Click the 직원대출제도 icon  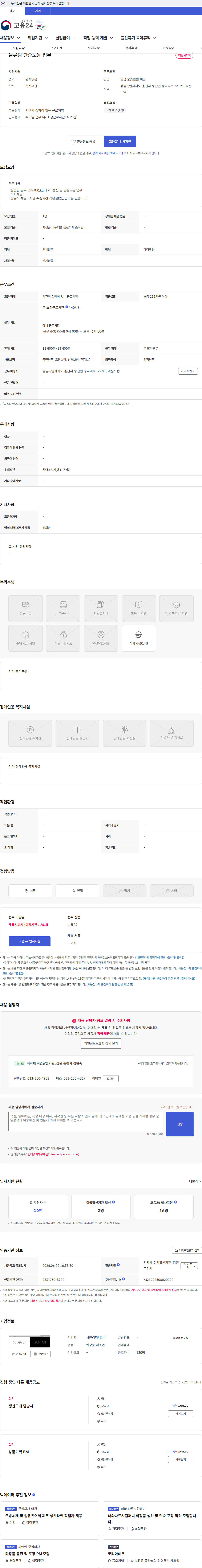click(x=63, y=638)
